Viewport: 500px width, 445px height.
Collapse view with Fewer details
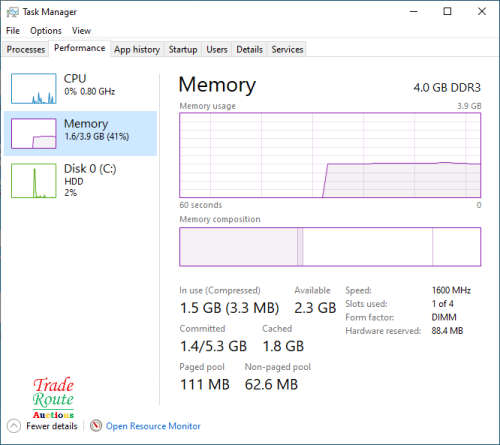(52, 426)
